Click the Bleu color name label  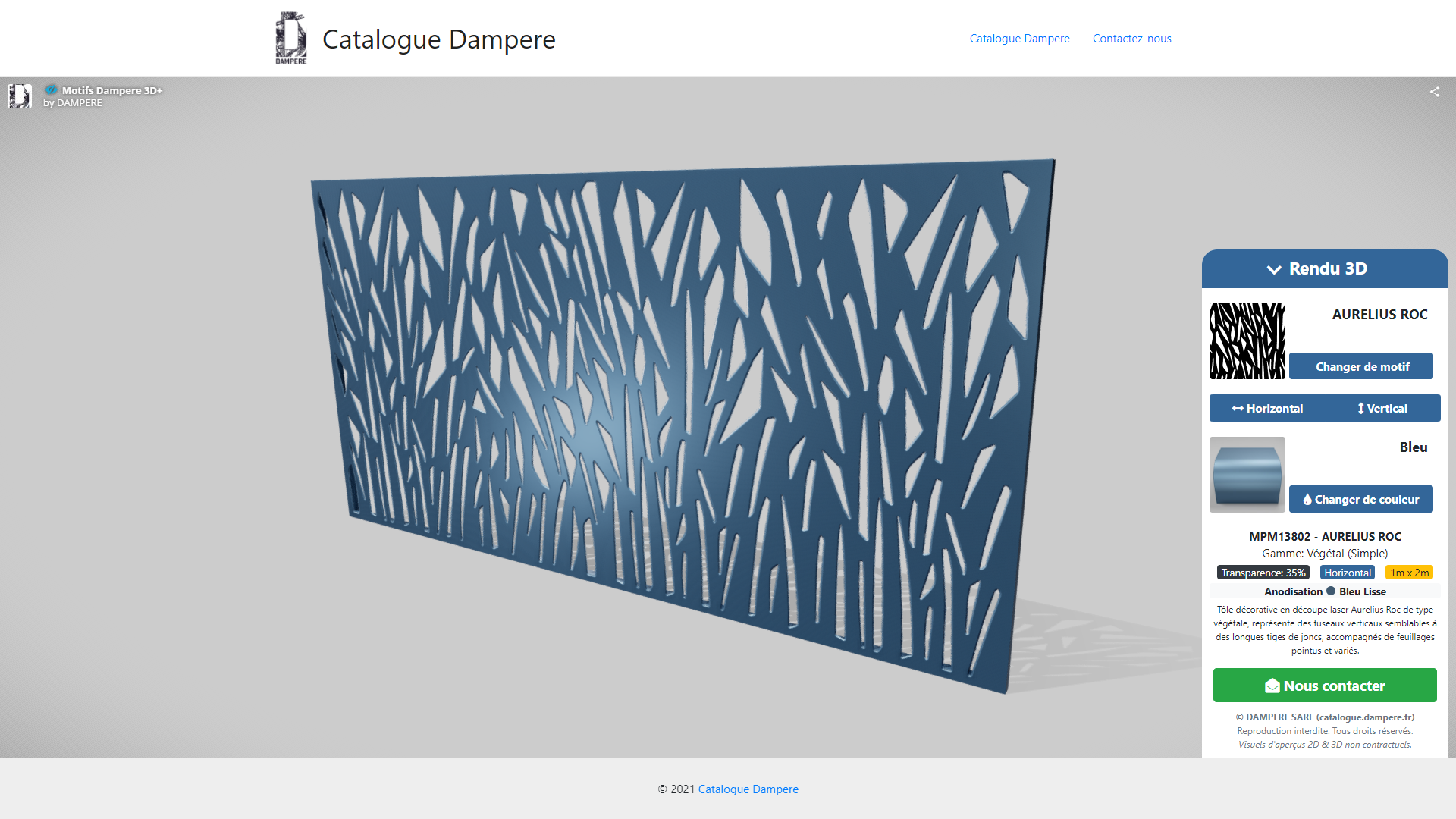pos(1413,447)
